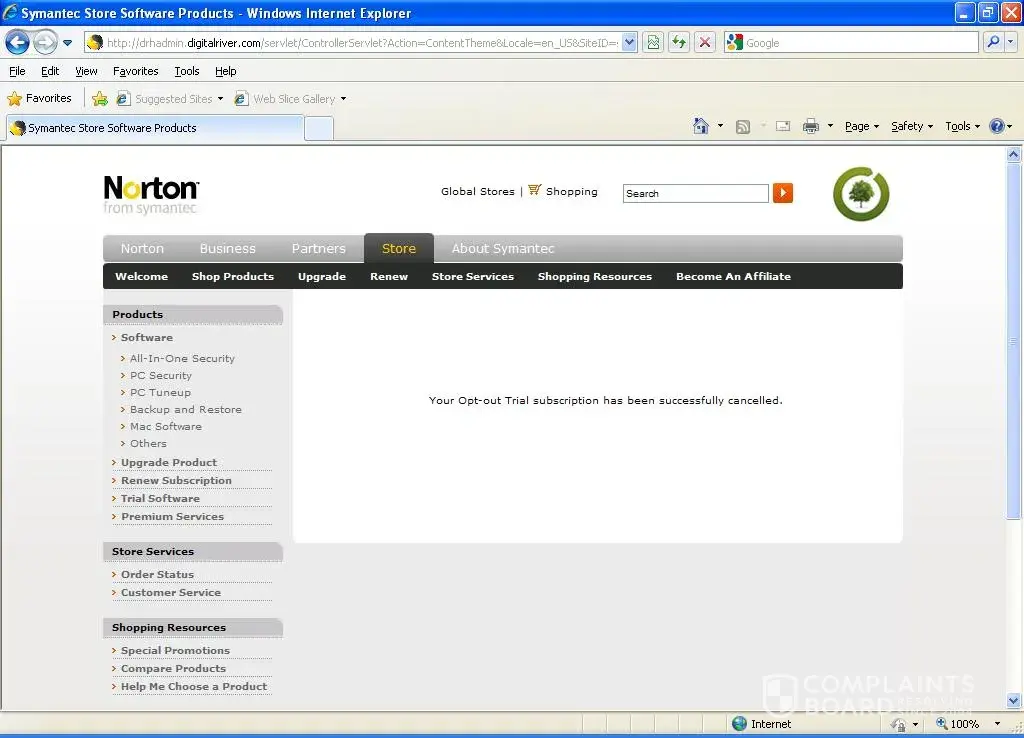1024x738 pixels.
Task: Click the Norton site Search field
Action: [x=695, y=194]
